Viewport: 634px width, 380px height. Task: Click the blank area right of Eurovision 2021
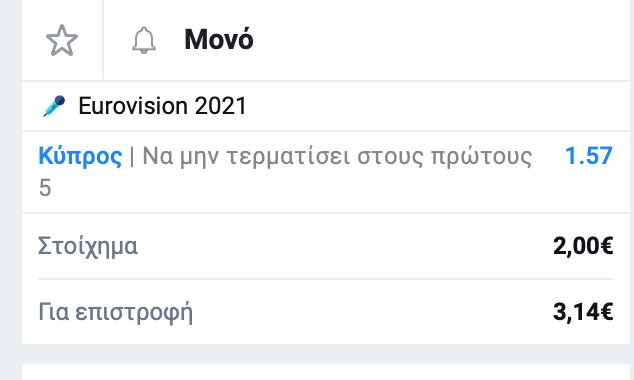pyautogui.click(x=437, y=106)
